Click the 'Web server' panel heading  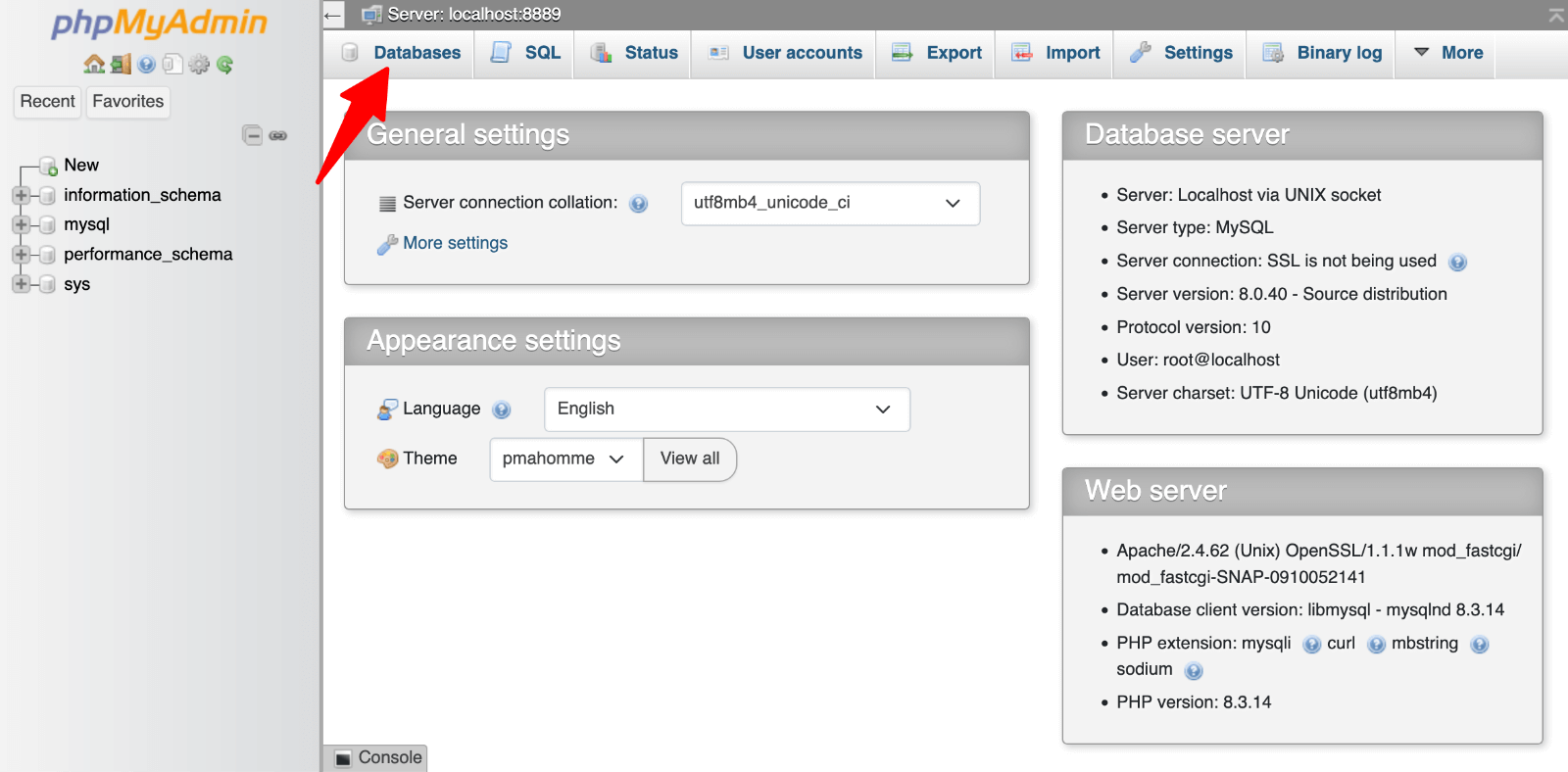(x=1155, y=491)
